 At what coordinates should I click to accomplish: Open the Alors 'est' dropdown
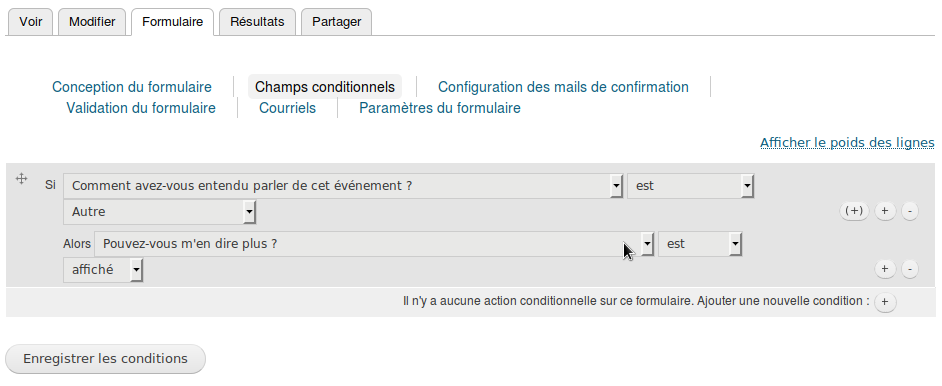click(700, 244)
